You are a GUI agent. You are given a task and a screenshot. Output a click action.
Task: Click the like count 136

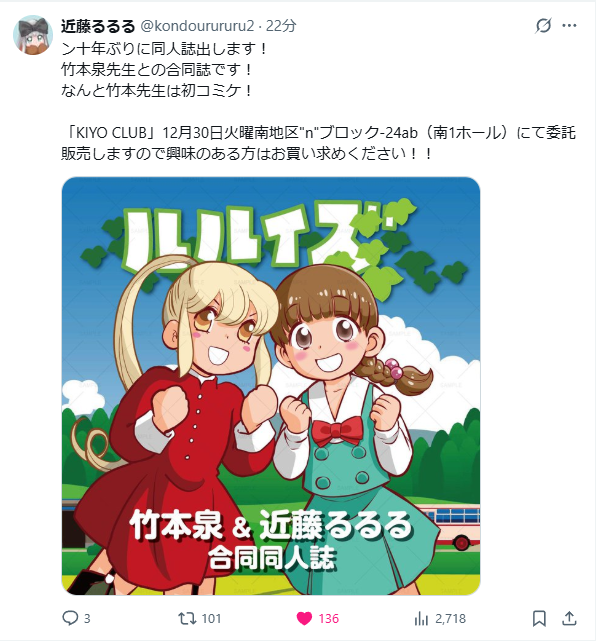click(329, 619)
